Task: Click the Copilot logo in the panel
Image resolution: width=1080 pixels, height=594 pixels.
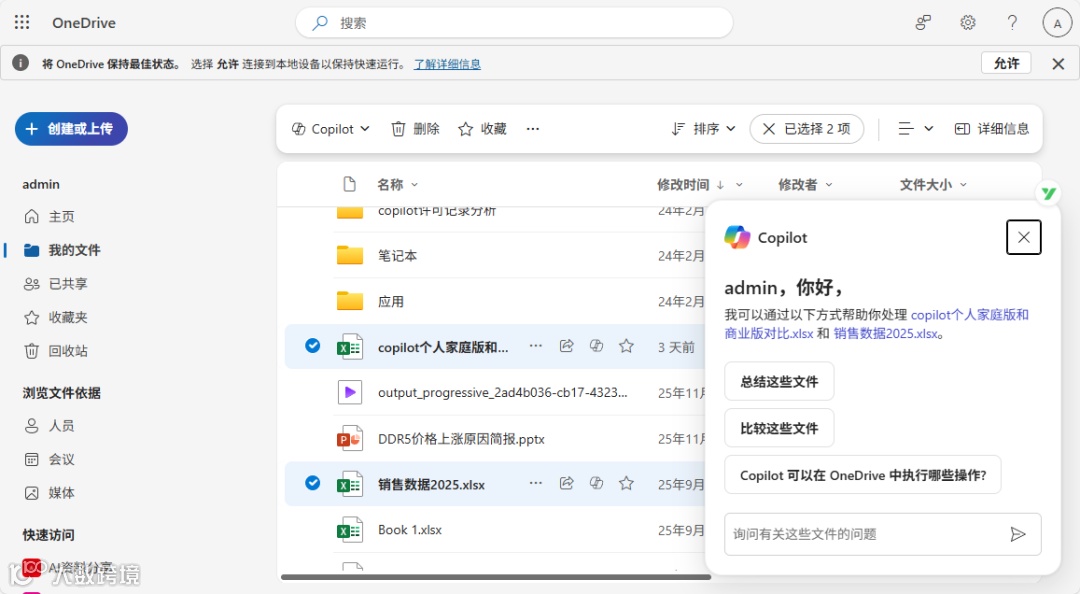Action: [x=737, y=237]
